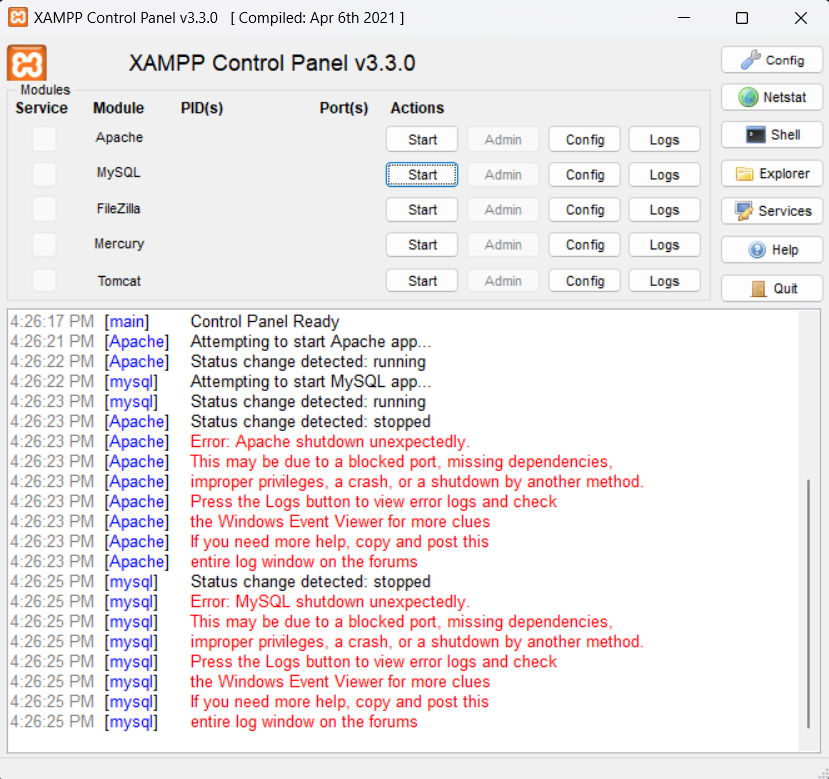Click the XAMPP title bar icon
The image size is (829, 779).
(17, 17)
